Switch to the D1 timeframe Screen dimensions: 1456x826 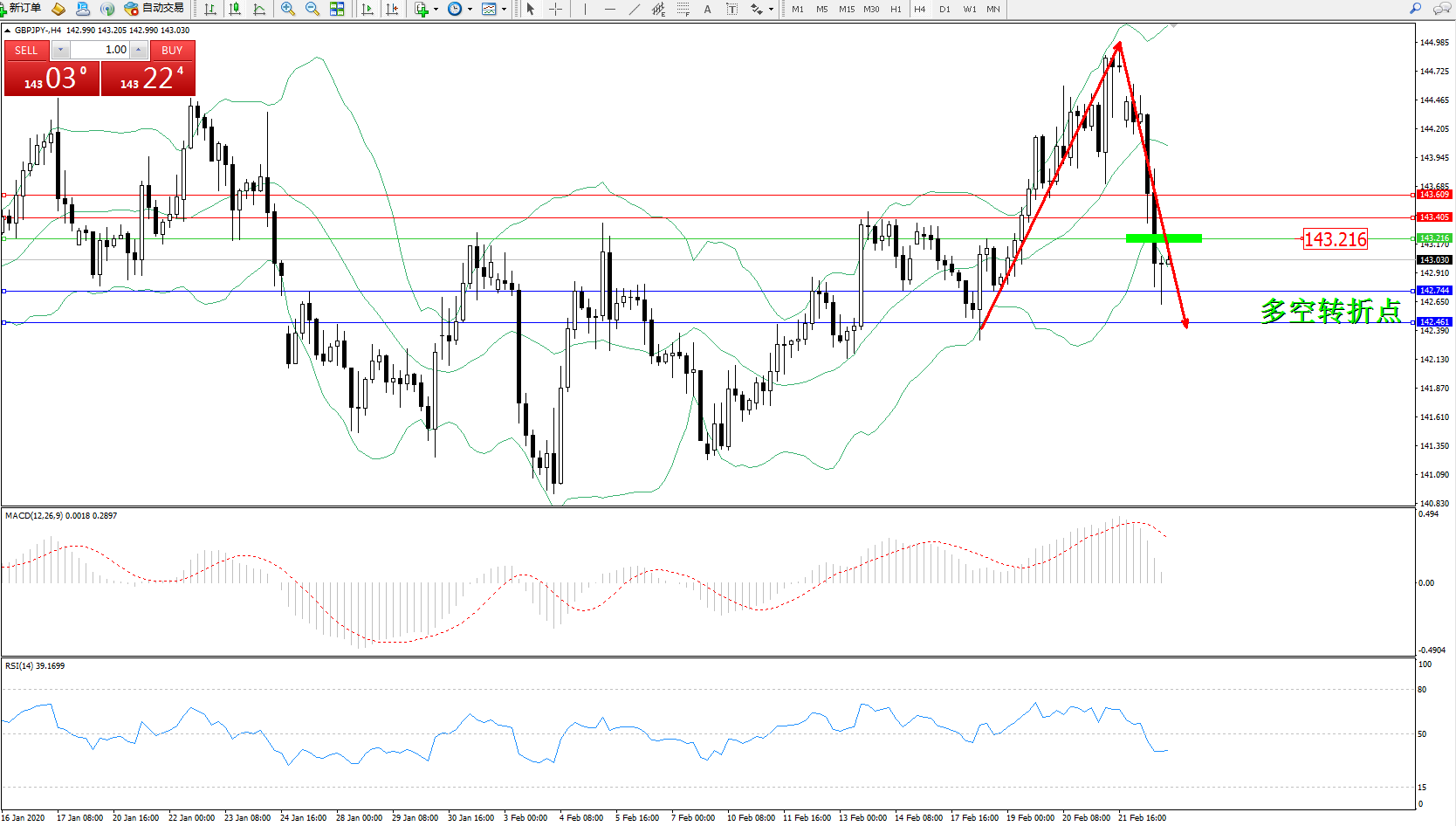tap(944, 9)
